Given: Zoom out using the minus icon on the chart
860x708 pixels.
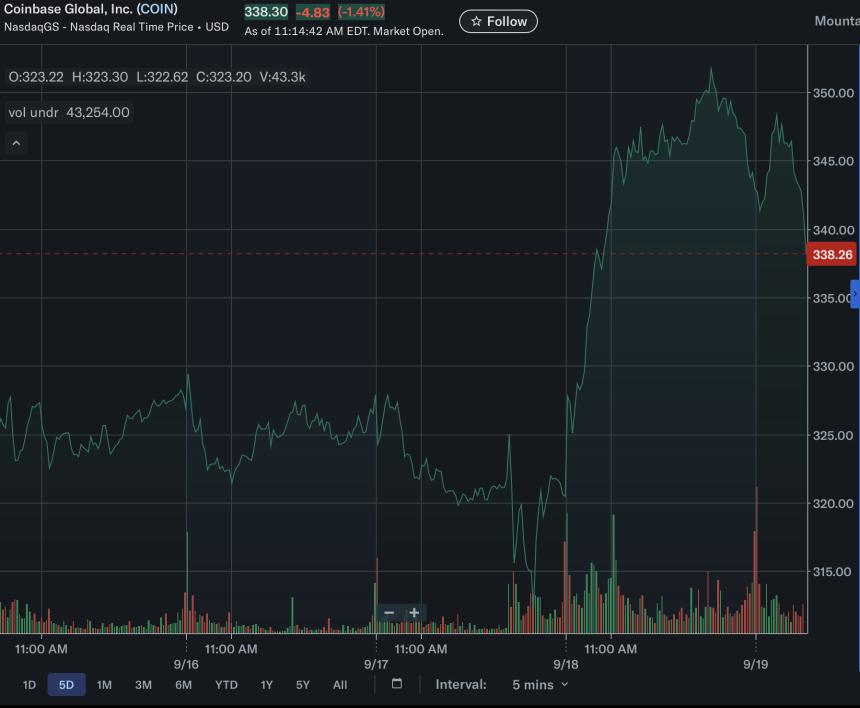Looking at the screenshot, I should [389, 612].
